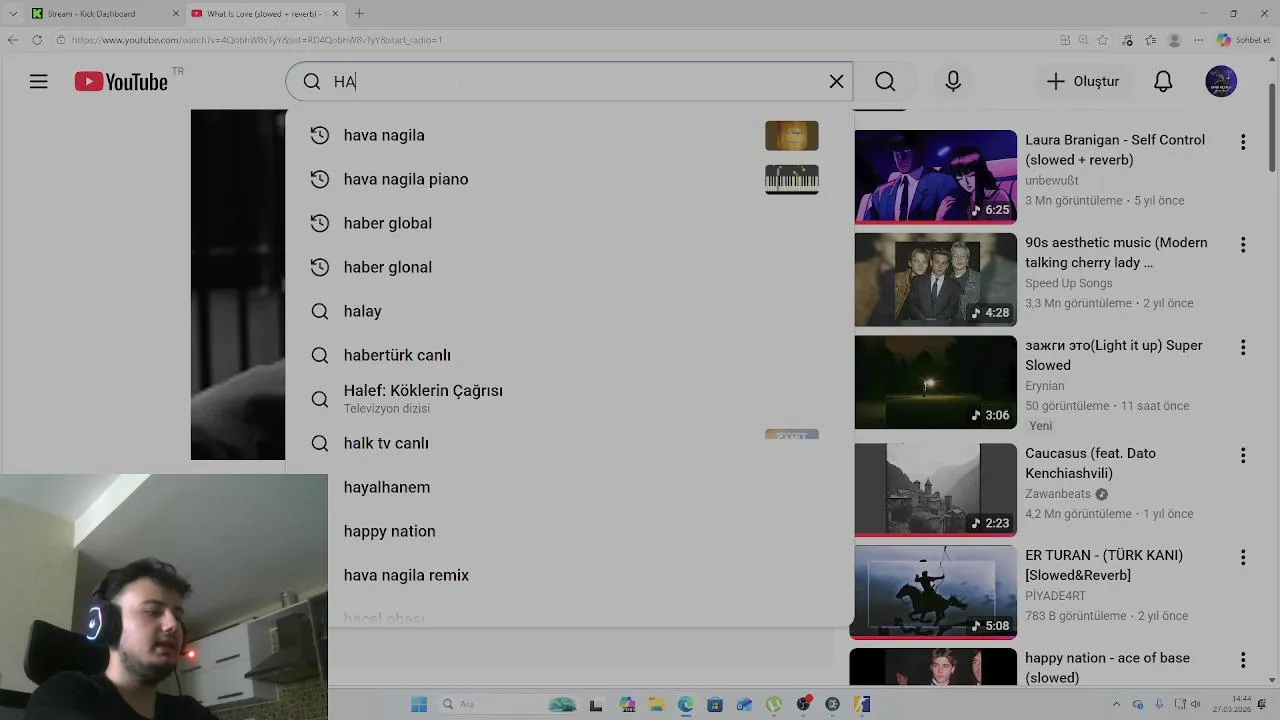This screenshot has width=1280, height=720.
Task: Go to the YouTube home logo
Action: pos(121,82)
